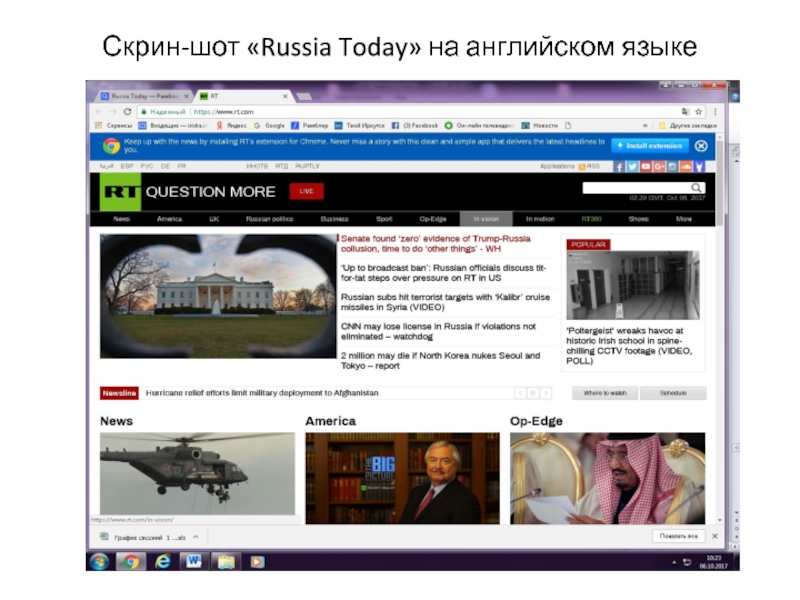Pause the Newsline ticker

[x=533, y=393]
